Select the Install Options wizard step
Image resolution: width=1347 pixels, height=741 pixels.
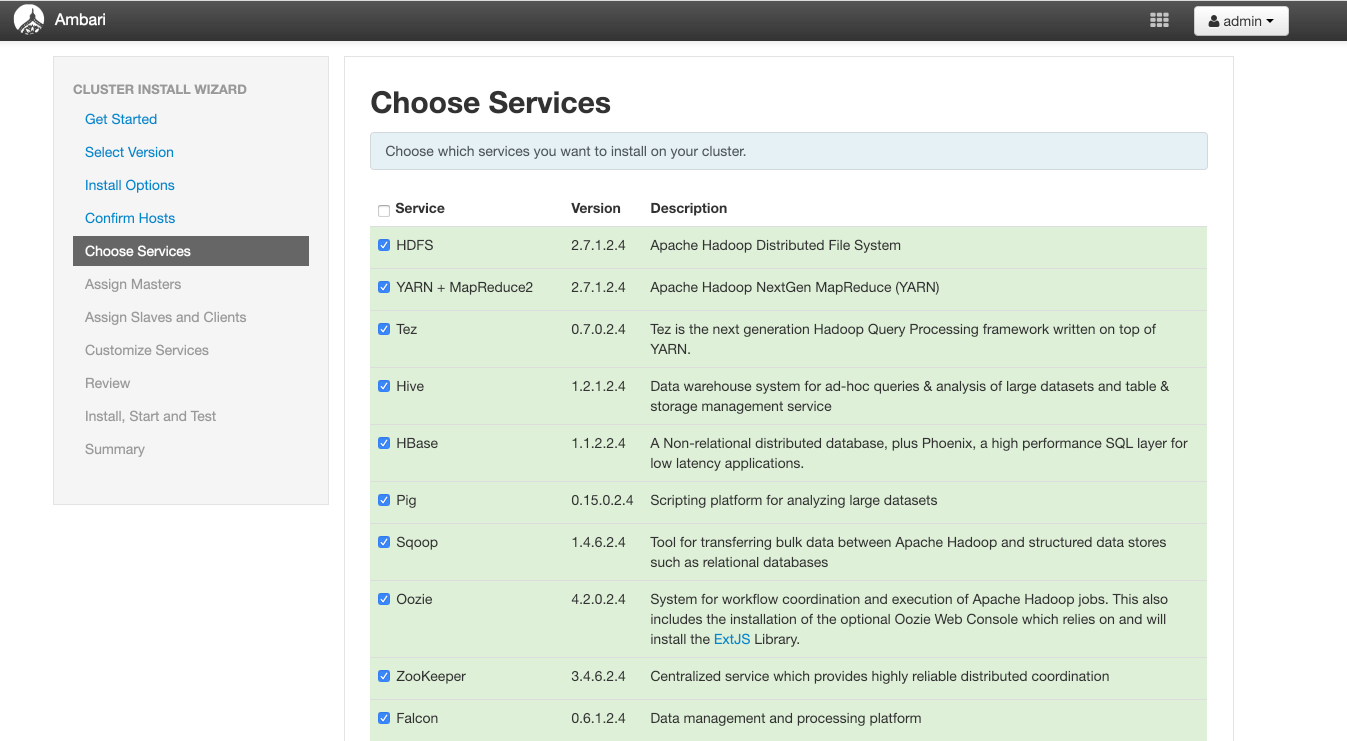pyautogui.click(x=129, y=185)
